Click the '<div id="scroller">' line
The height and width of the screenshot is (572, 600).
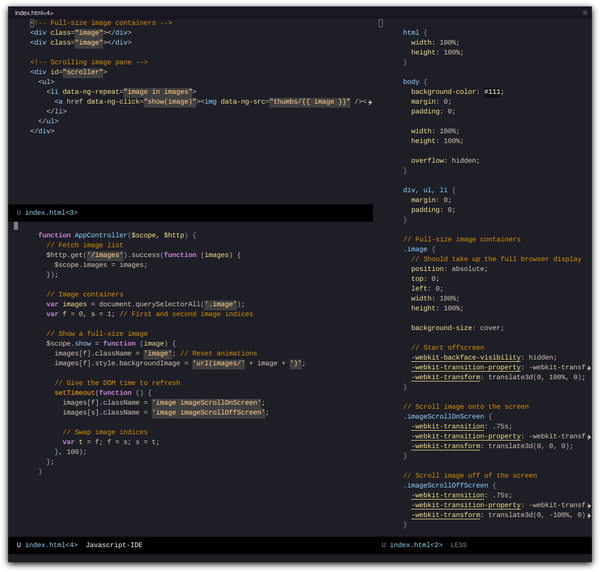(x=69, y=72)
